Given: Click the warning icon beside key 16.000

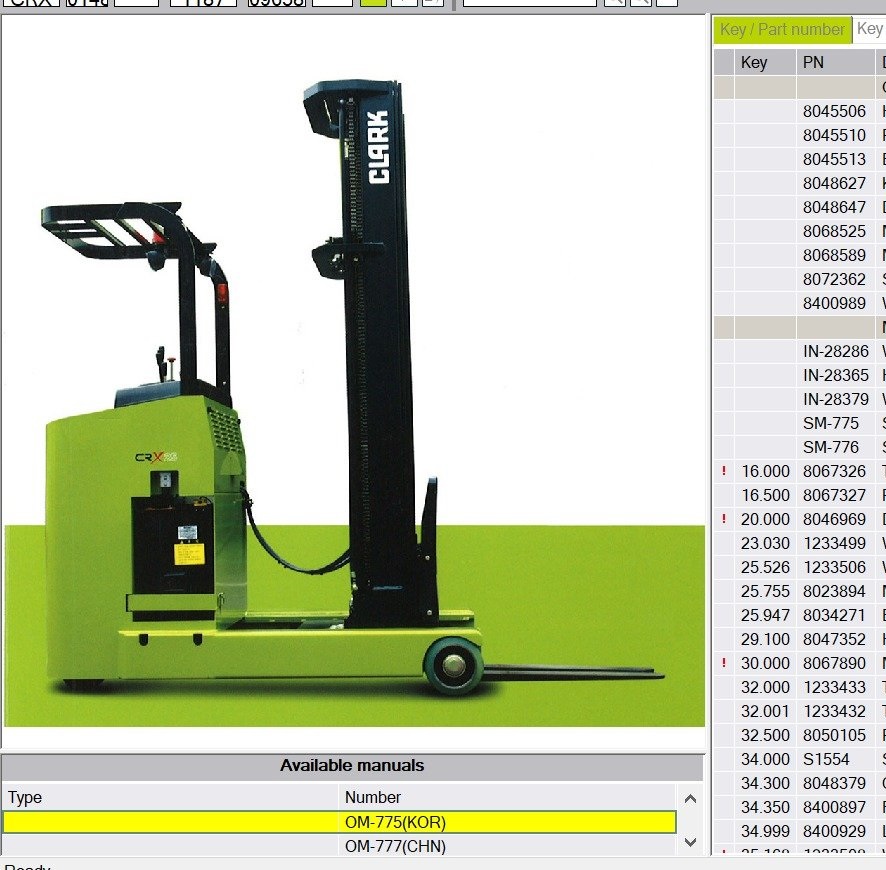Looking at the screenshot, I should [724, 471].
